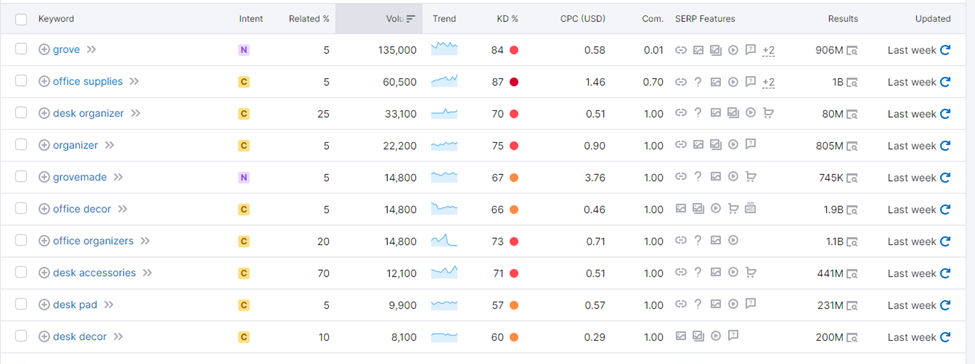Show +2 more SERP features for office supplies
Viewport: 975px width, 364px height.
click(x=769, y=82)
